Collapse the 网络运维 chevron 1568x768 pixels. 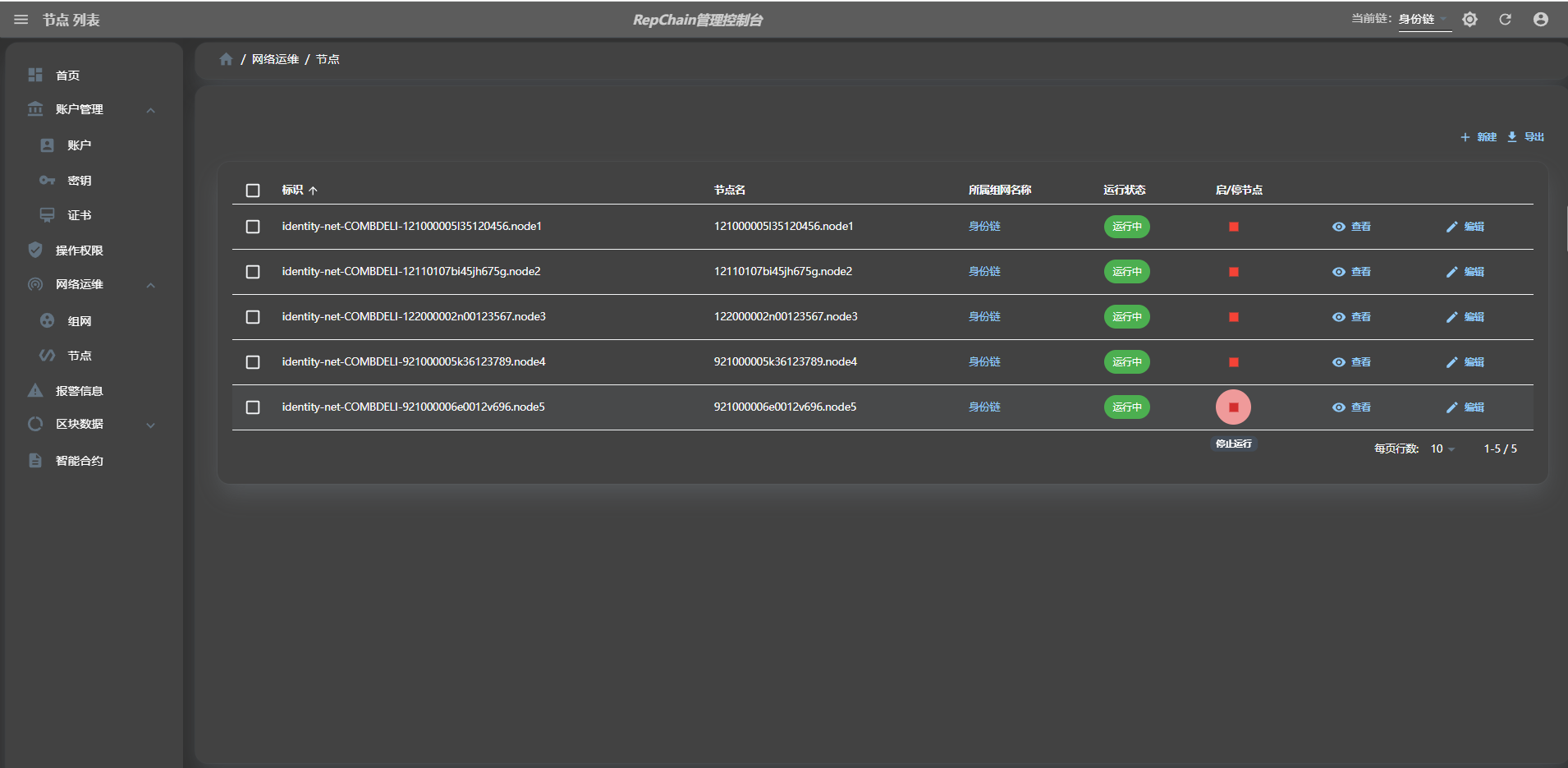[x=151, y=285]
